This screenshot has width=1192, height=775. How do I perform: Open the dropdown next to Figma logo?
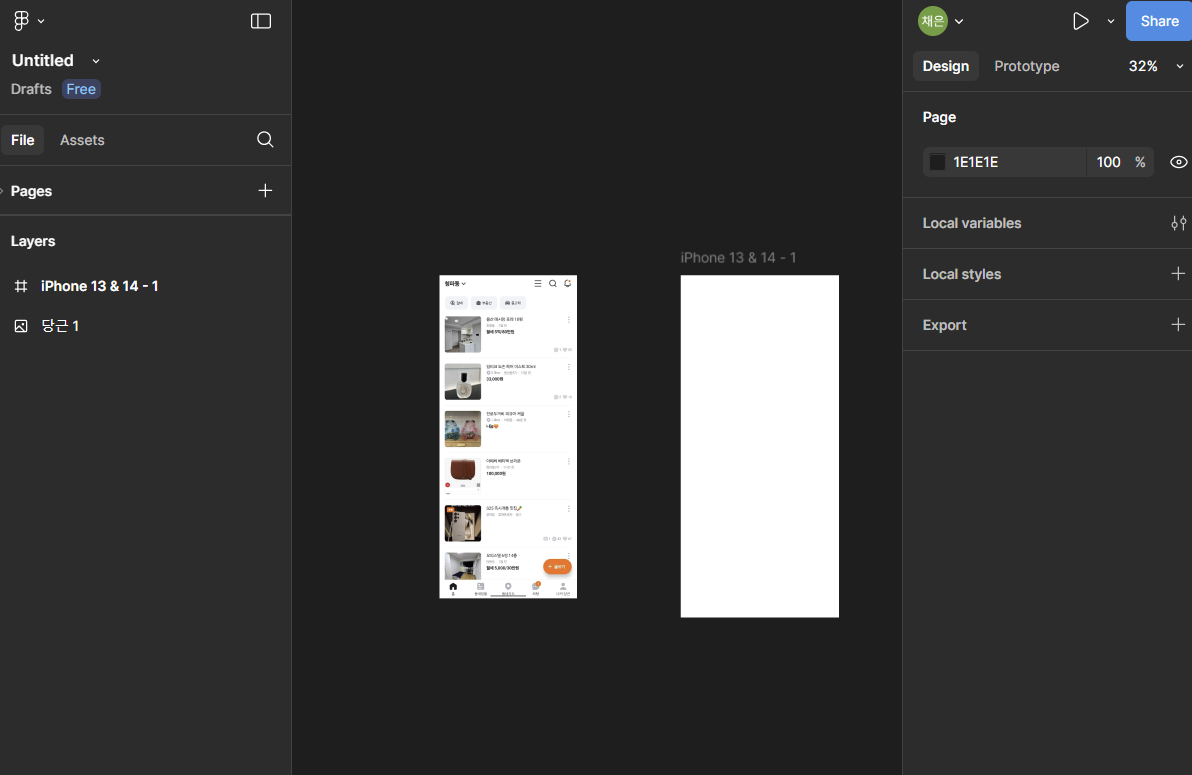coord(41,21)
